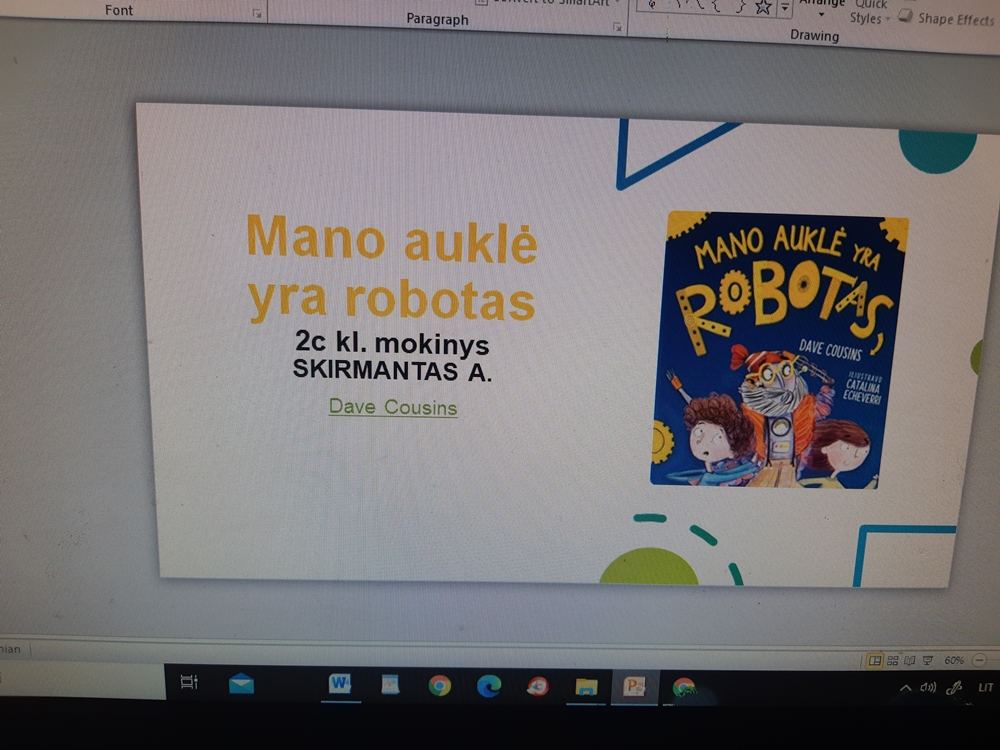Open the Dave Cousins hyperlink
Viewport: 1000px width, 750px height.
(x=393, y=407)
